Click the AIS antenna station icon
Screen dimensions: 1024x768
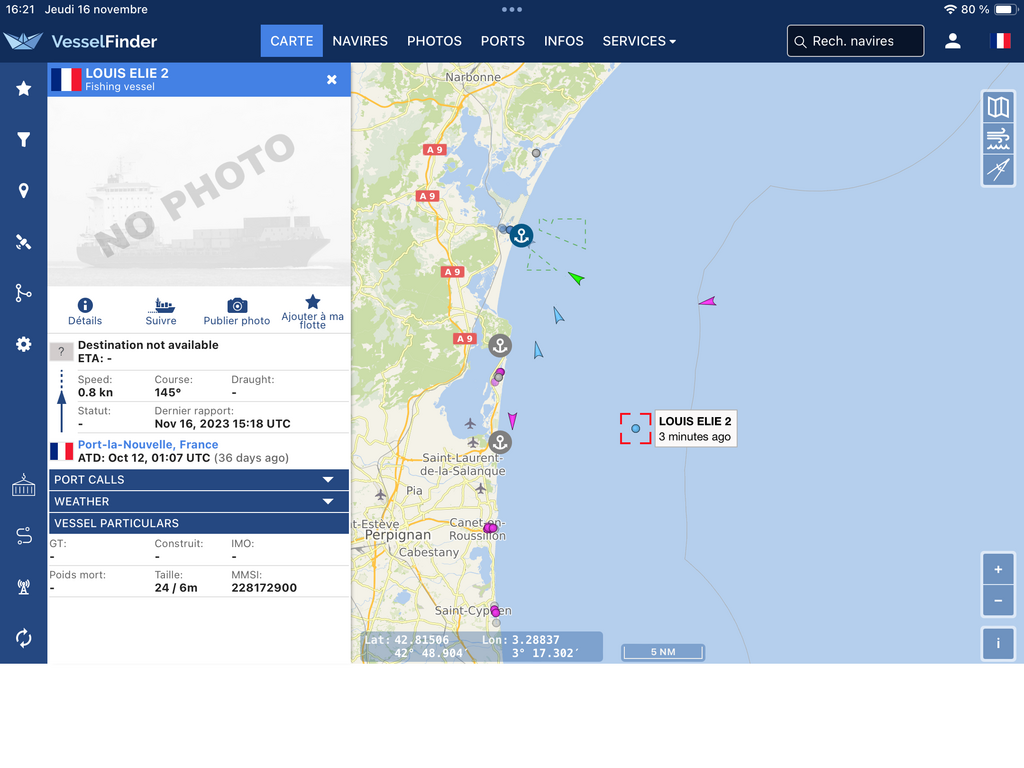[24, 587]
